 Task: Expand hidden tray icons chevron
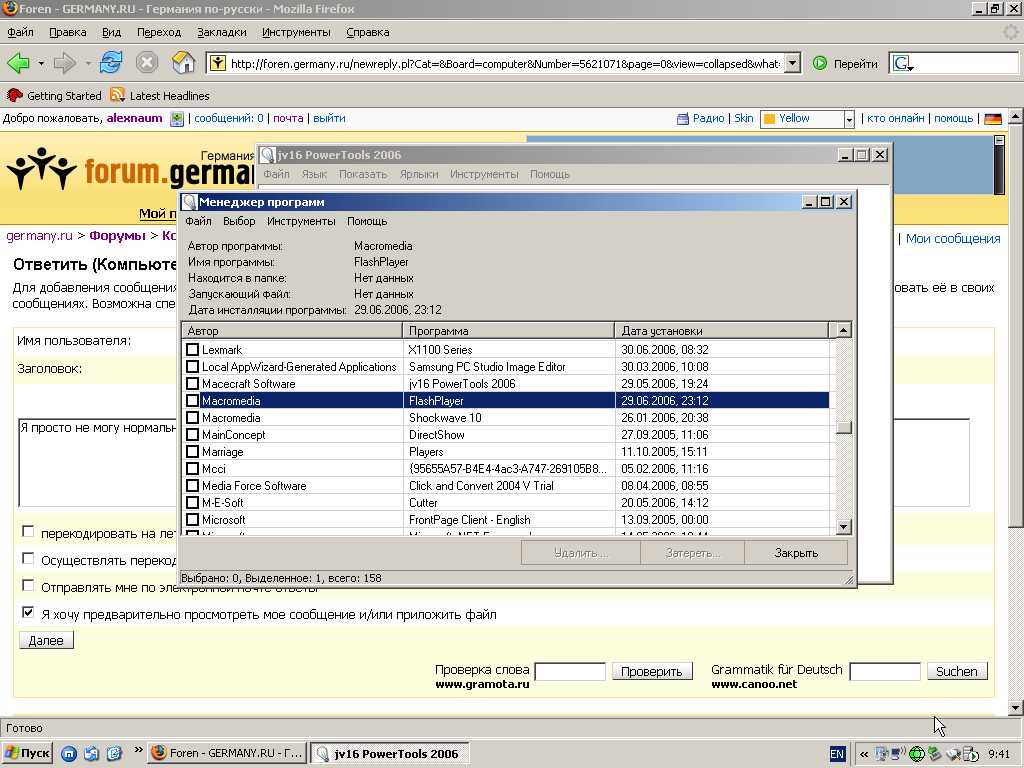(863, 754)
